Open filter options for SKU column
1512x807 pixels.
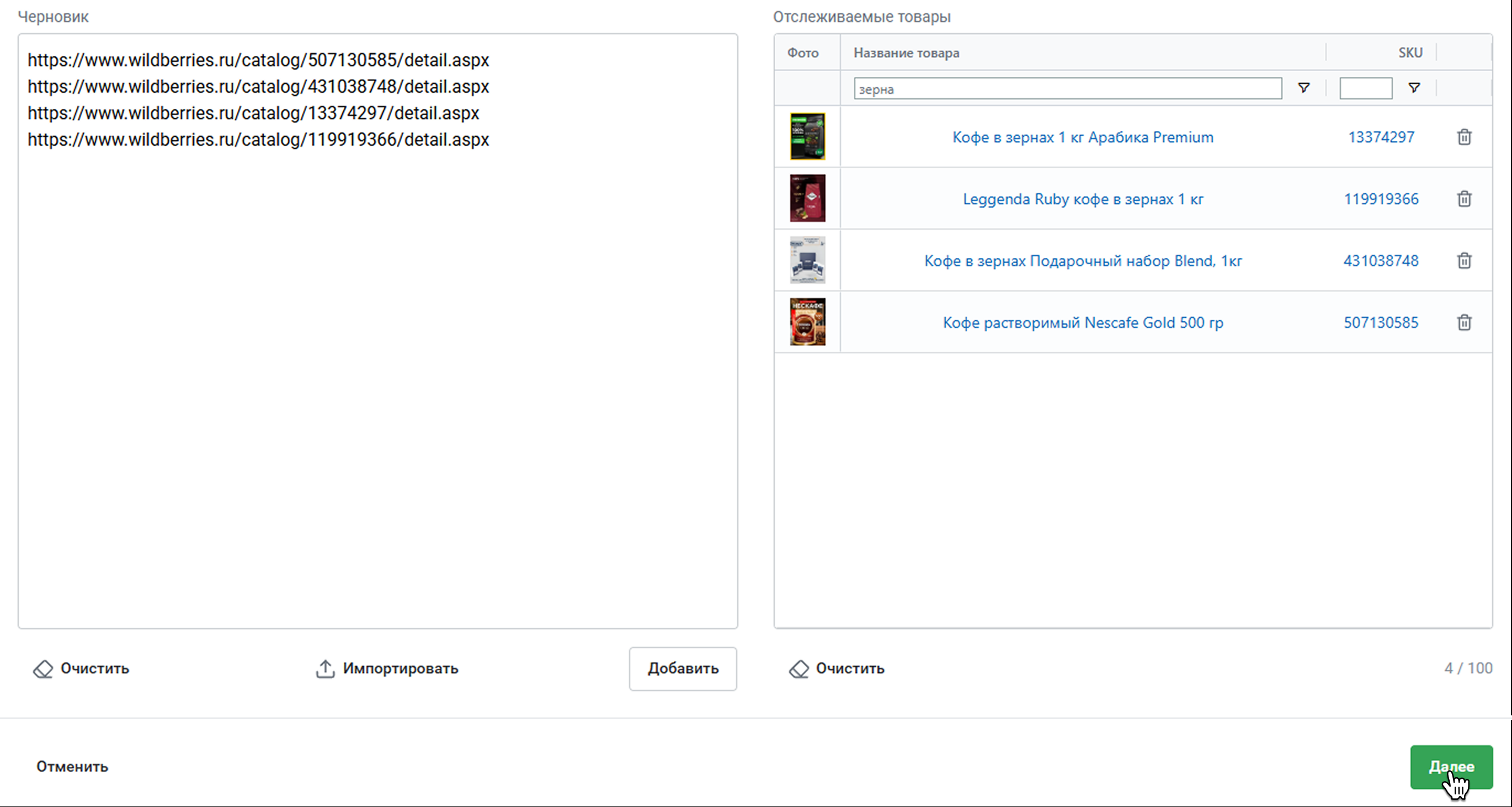coord(1414,88)
